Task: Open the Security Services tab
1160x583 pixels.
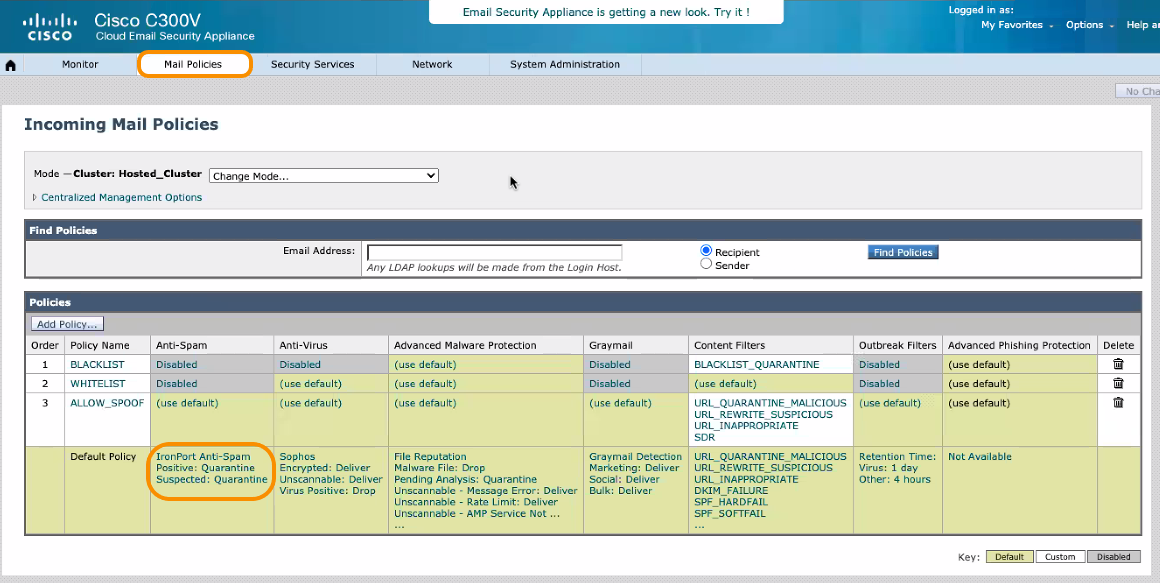Action: 312,64
